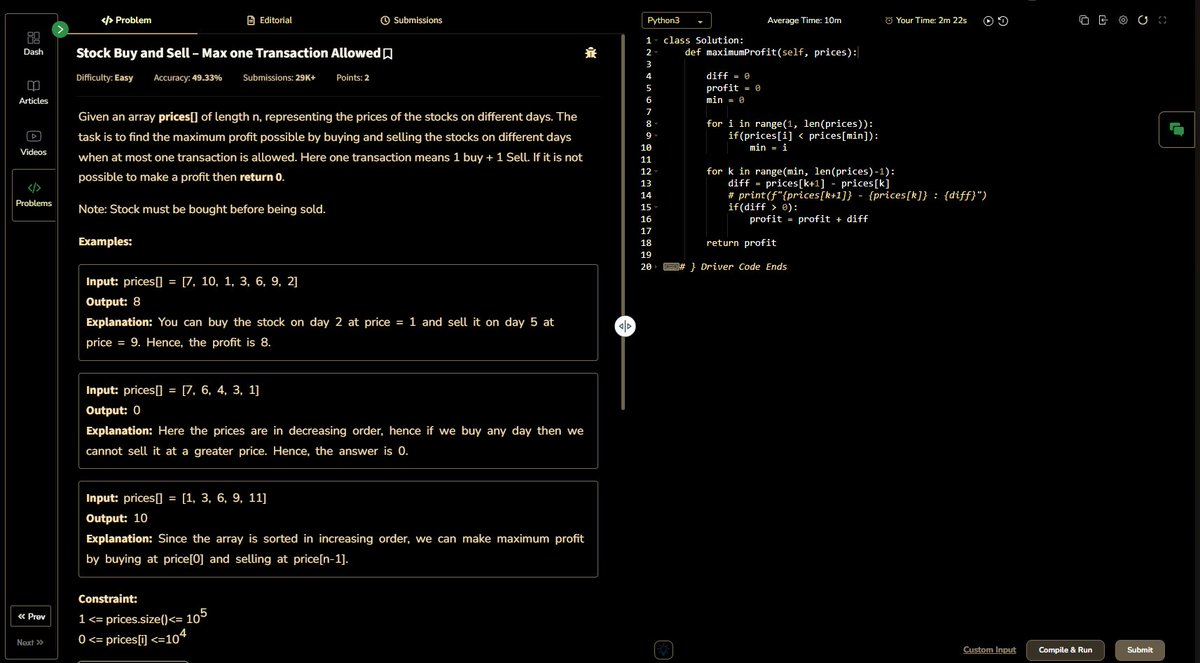1200x663 pixels.
Task: Expand the sidebar with green arrow button
Action: pyautogui.click(x=60, y=30)
